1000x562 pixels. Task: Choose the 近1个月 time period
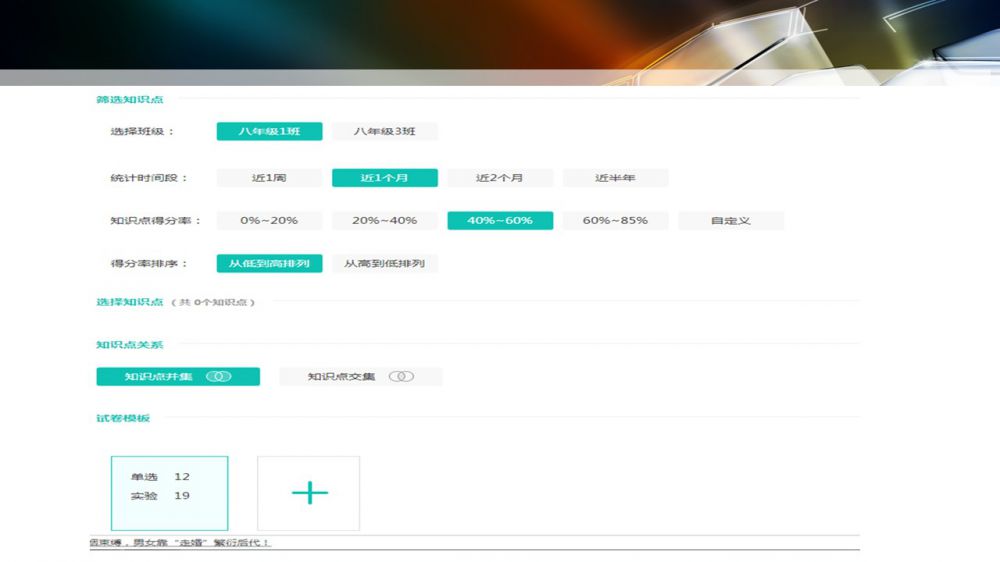pyautogui.click(x=385, y=178)
